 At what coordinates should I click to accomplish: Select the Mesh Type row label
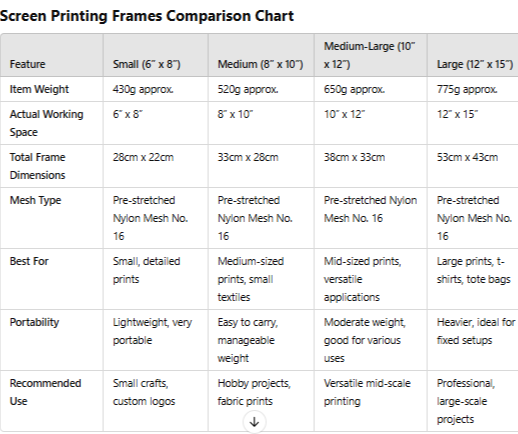tap(35, 200)
